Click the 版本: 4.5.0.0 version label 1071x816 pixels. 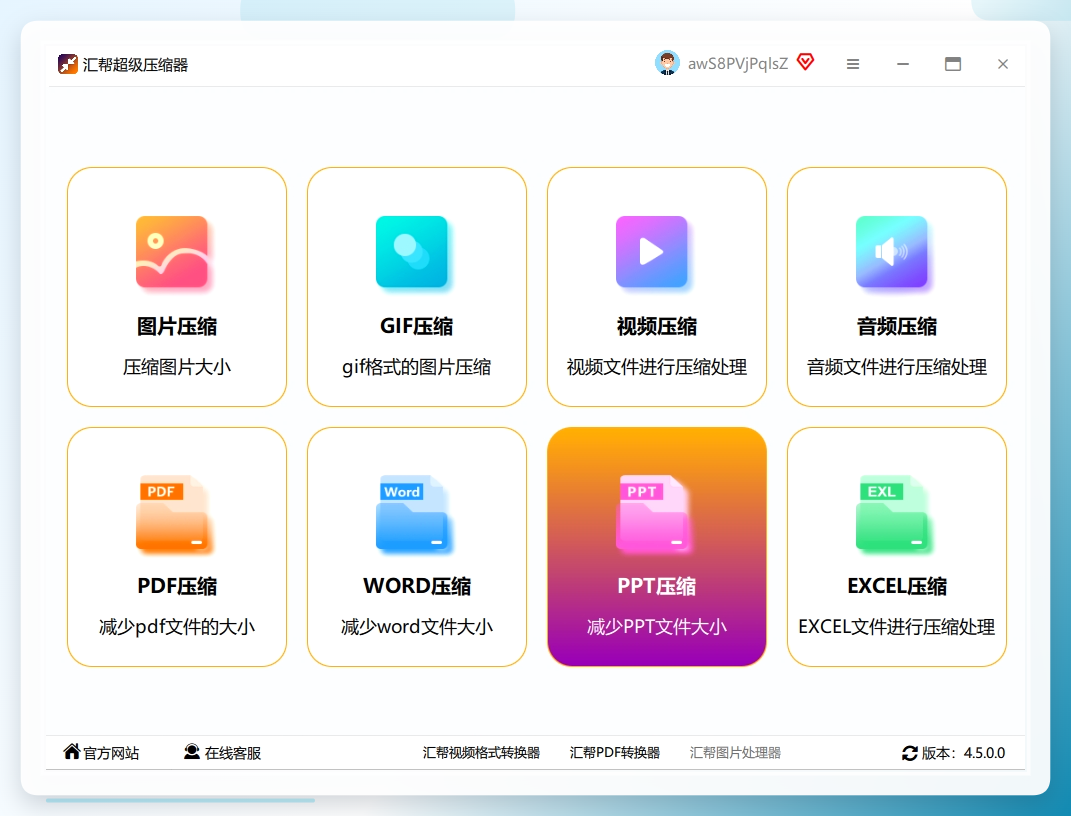coord(963,753)
